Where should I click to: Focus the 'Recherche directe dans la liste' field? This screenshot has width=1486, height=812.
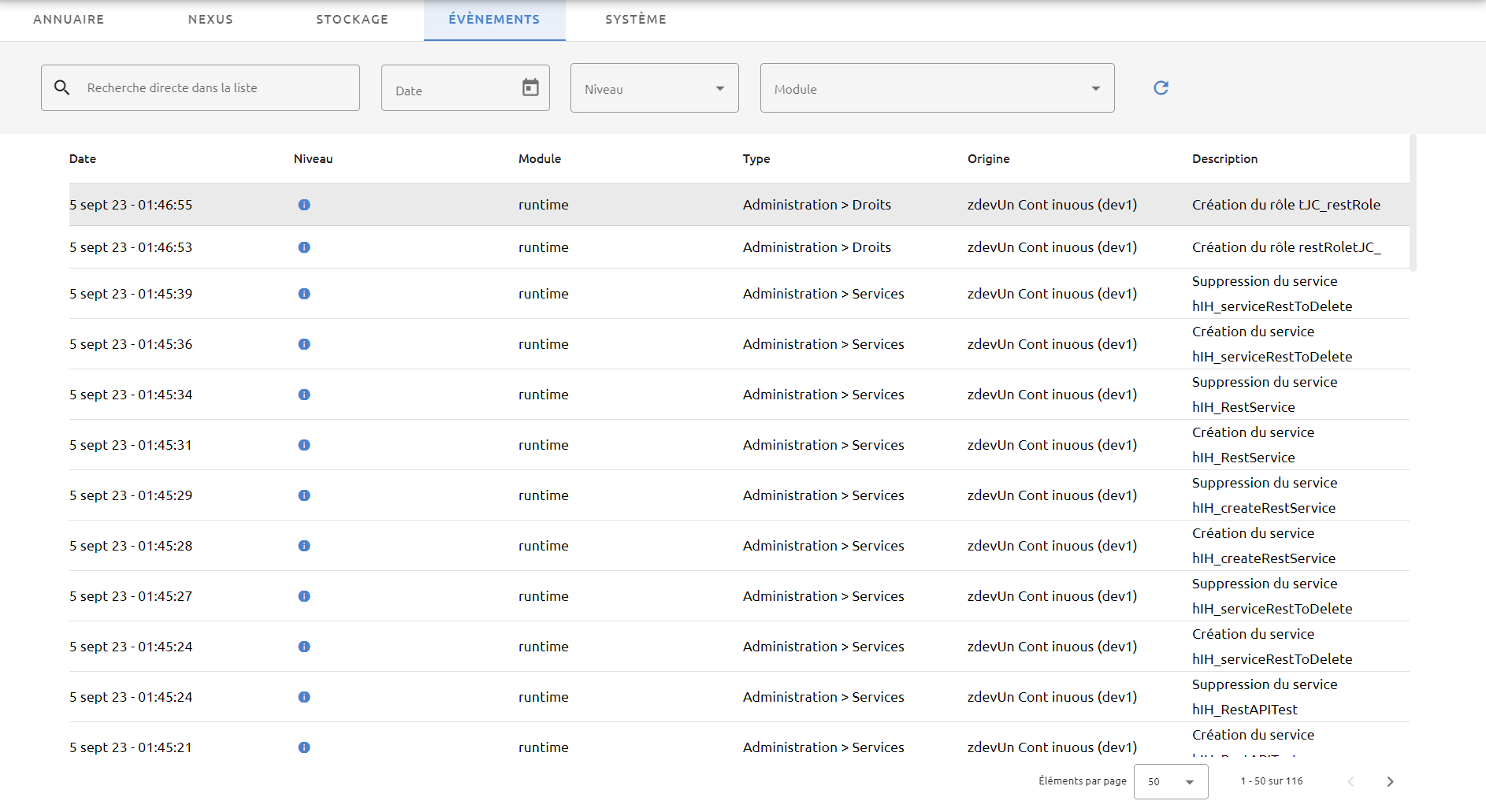[x=201, y=88]
